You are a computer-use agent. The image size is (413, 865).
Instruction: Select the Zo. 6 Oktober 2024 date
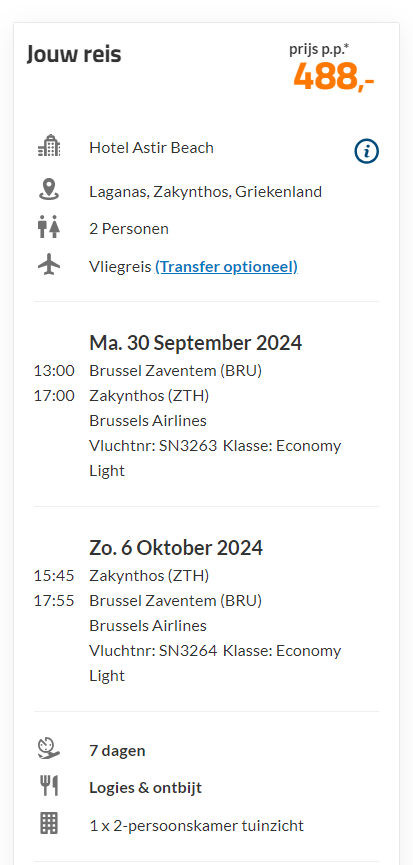click(x=176, y=548)
